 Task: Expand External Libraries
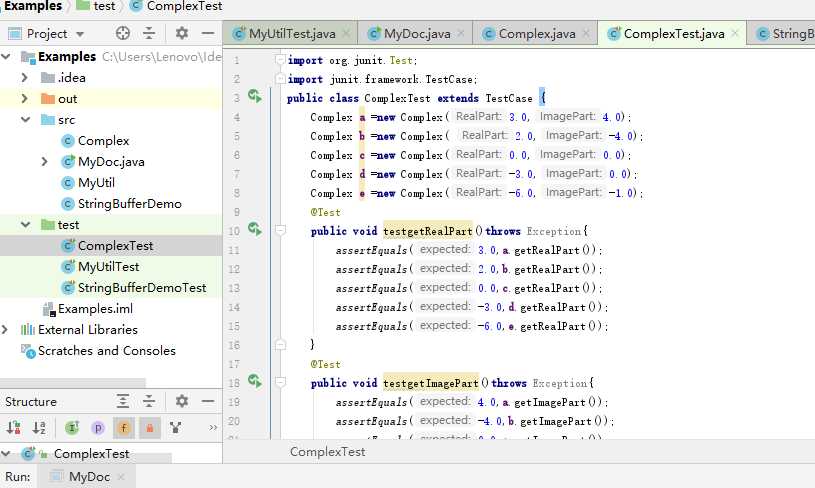pyautogui.click(x=5, y=329)
